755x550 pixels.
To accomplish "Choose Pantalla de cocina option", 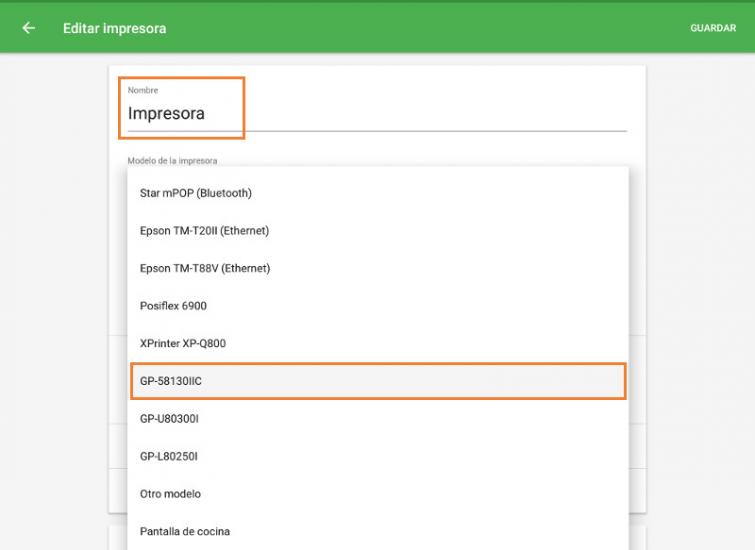I will pos(185,531).
